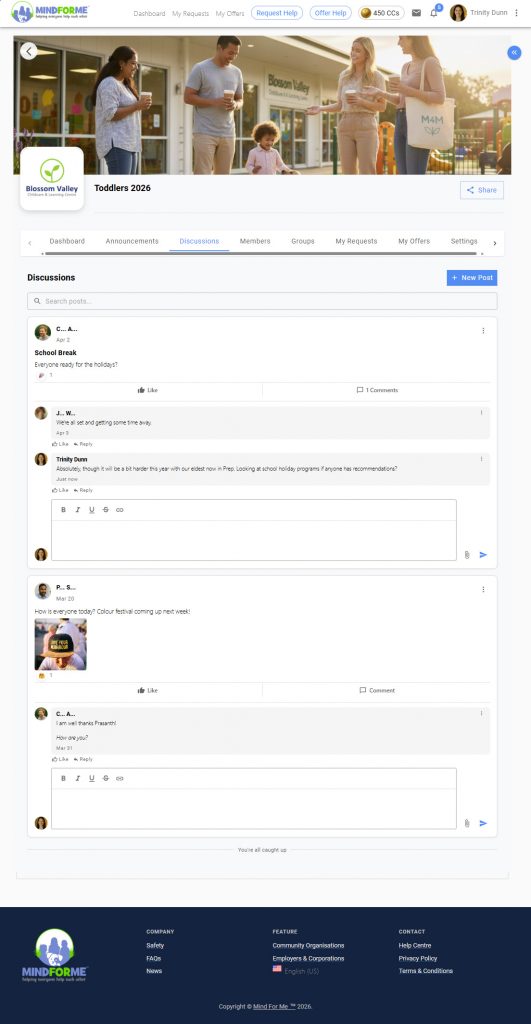Select the Discussions tab

pyautogui.click(x=199, y=241)
